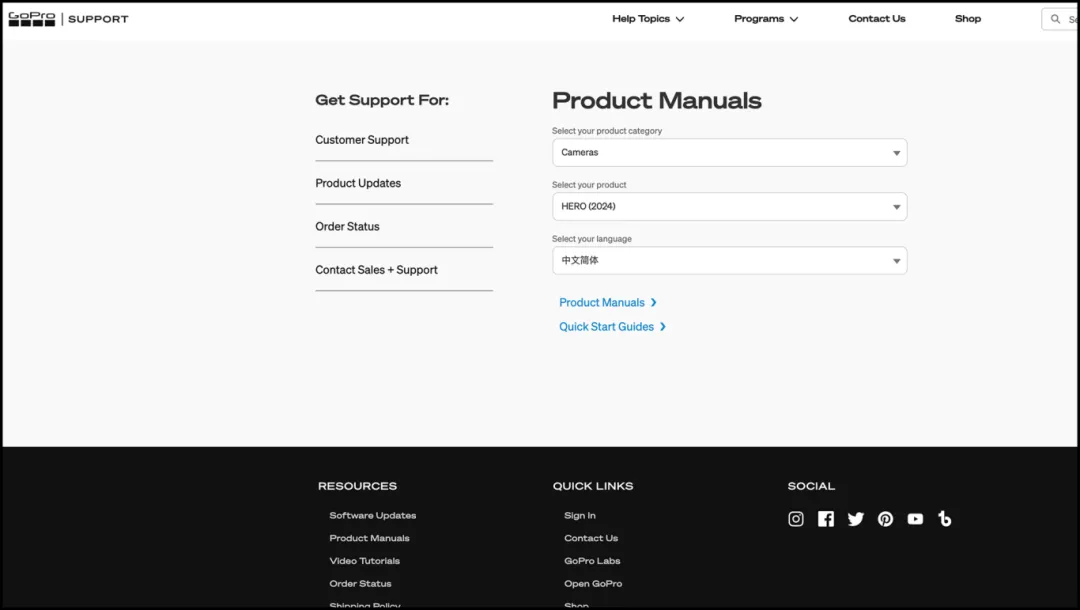Image resolution: width=1080 pixels, height=610 pixels.
Task: Open GoPro's Pinterest page icon
Action: [886, 519]
